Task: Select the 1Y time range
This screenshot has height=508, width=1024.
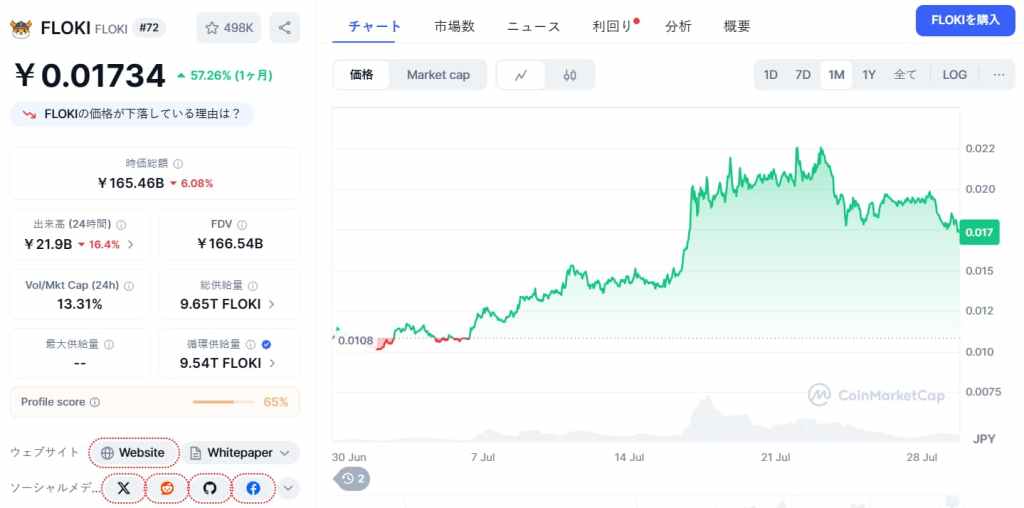Action: tap(869, 74)
